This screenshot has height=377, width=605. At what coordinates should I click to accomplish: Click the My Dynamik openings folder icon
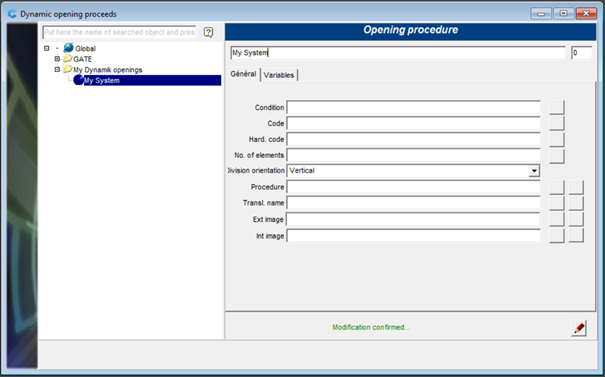pyautogui.click(x=68, y=69)
